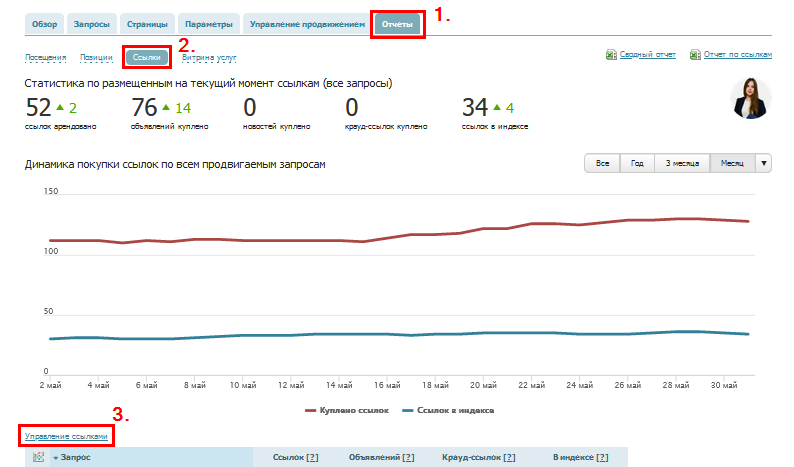Open the Витрина услуг sub-tab link
Viewport: 794px width, 467px height.
(x=209, y=58)
